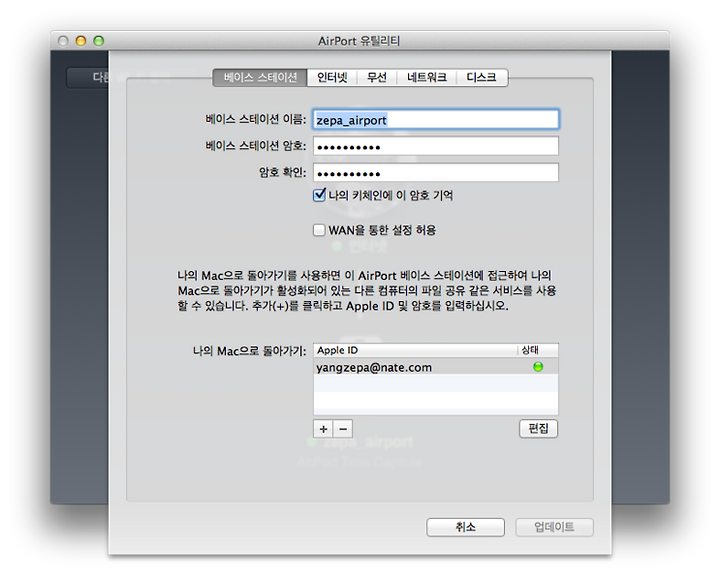Zoom the AirPort window with green button
This screenshot has width=720, height=574.
[x=99, y=41]
